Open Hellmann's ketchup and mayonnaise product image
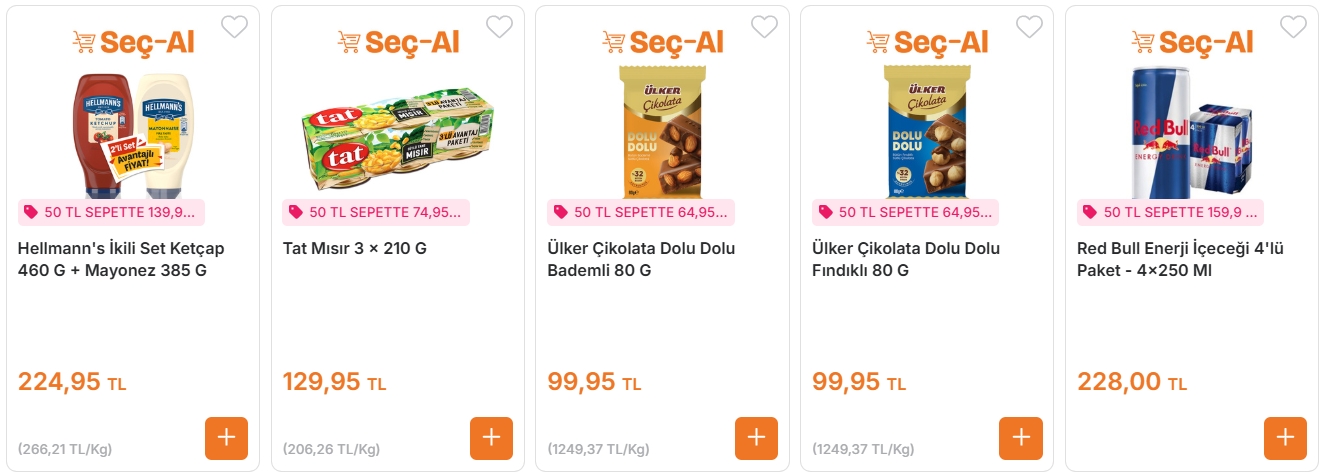The height and width of the screenshot is (472, 1323). tap(133, 133)
